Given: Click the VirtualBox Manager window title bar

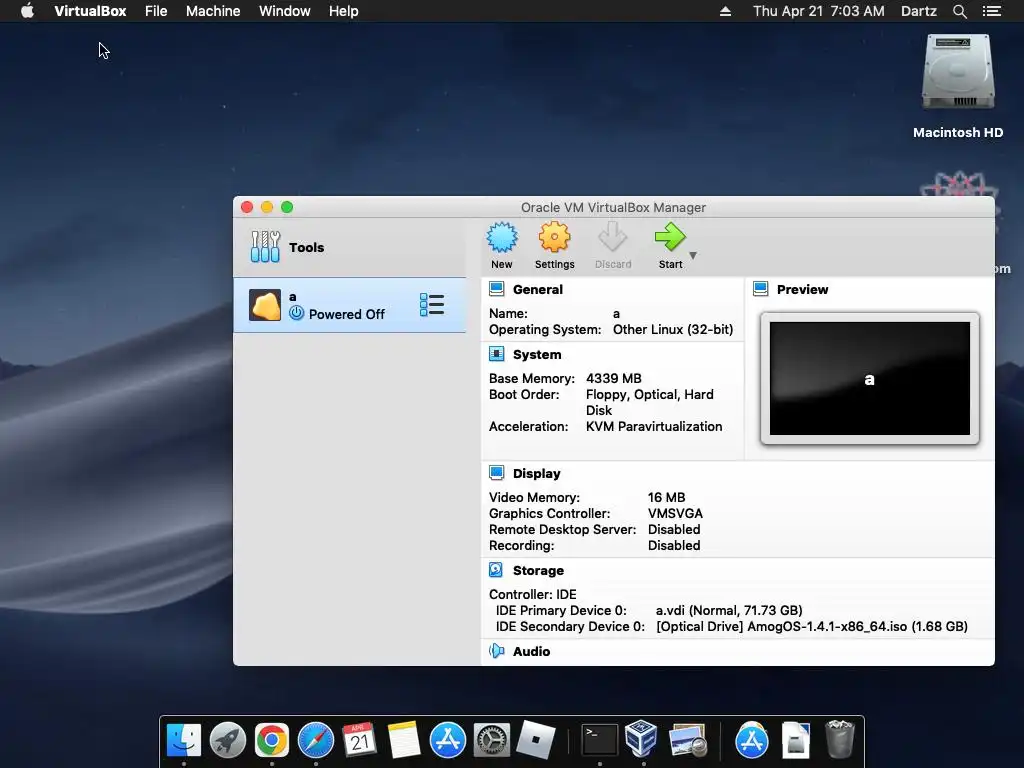Looking at the screenshot, I should (613, 207).
